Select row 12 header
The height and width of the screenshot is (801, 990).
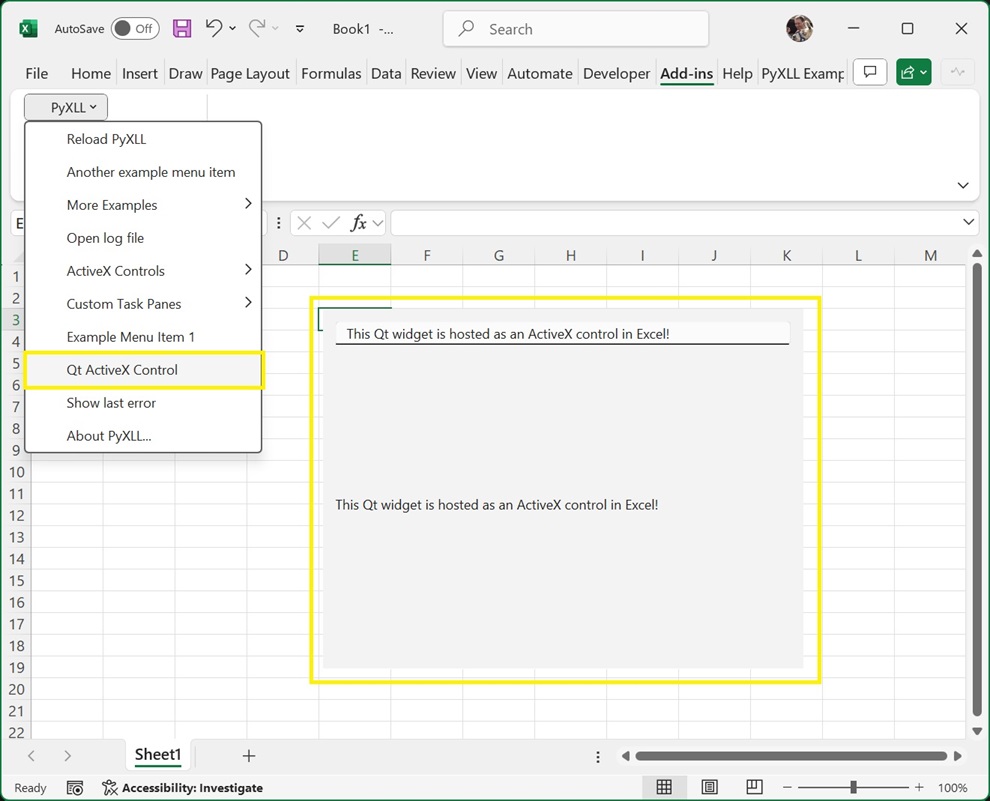coord(16,516)
